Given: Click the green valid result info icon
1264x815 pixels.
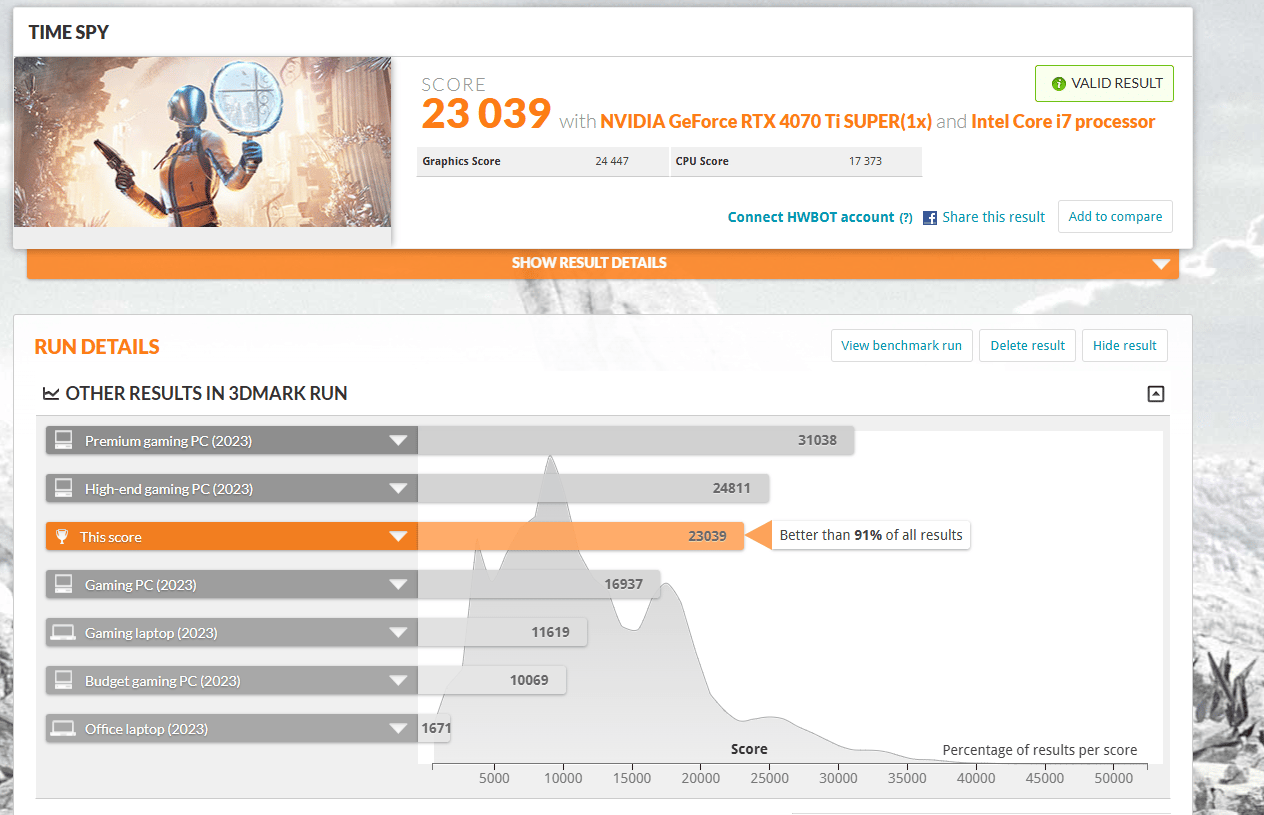Looking at the screenshot, I should click(x=1058, y=84).
